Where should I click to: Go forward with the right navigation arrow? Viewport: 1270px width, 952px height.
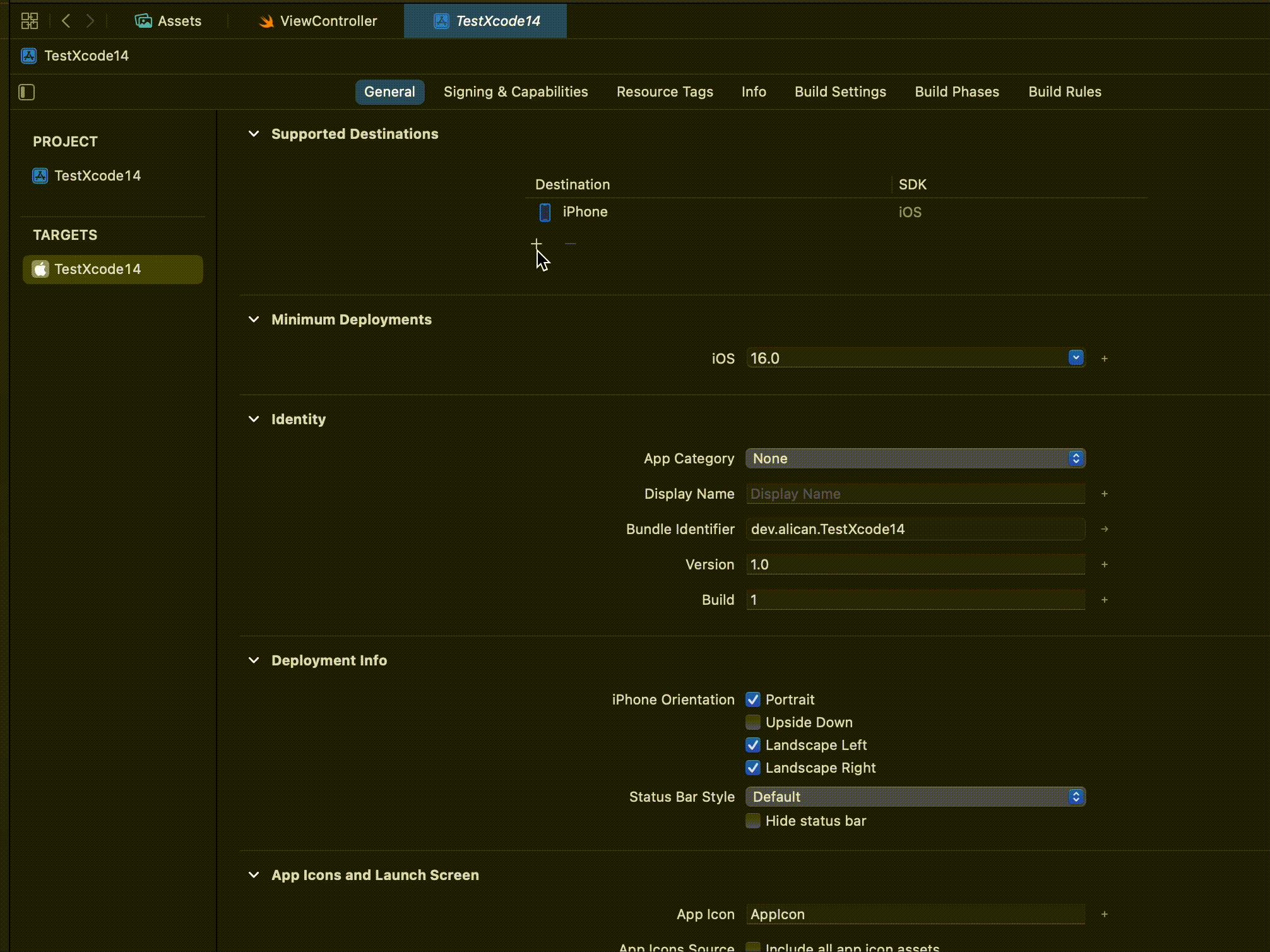click(x=90, y=21)
